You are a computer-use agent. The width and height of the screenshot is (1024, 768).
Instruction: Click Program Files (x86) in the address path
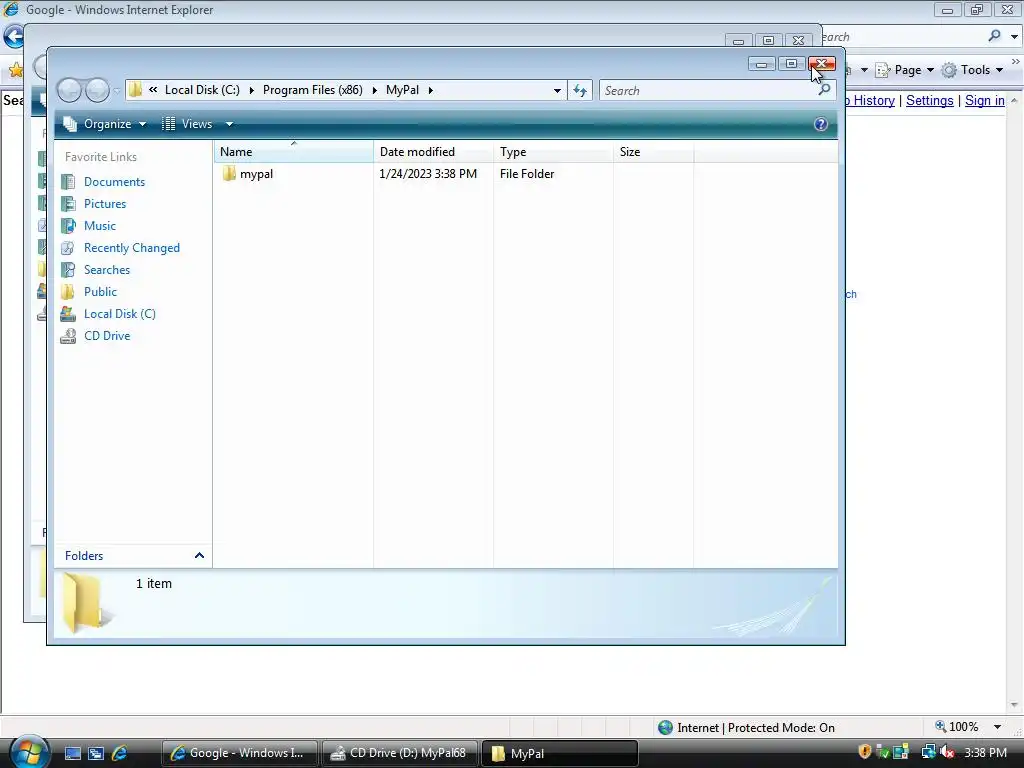[x=313, y=90]
